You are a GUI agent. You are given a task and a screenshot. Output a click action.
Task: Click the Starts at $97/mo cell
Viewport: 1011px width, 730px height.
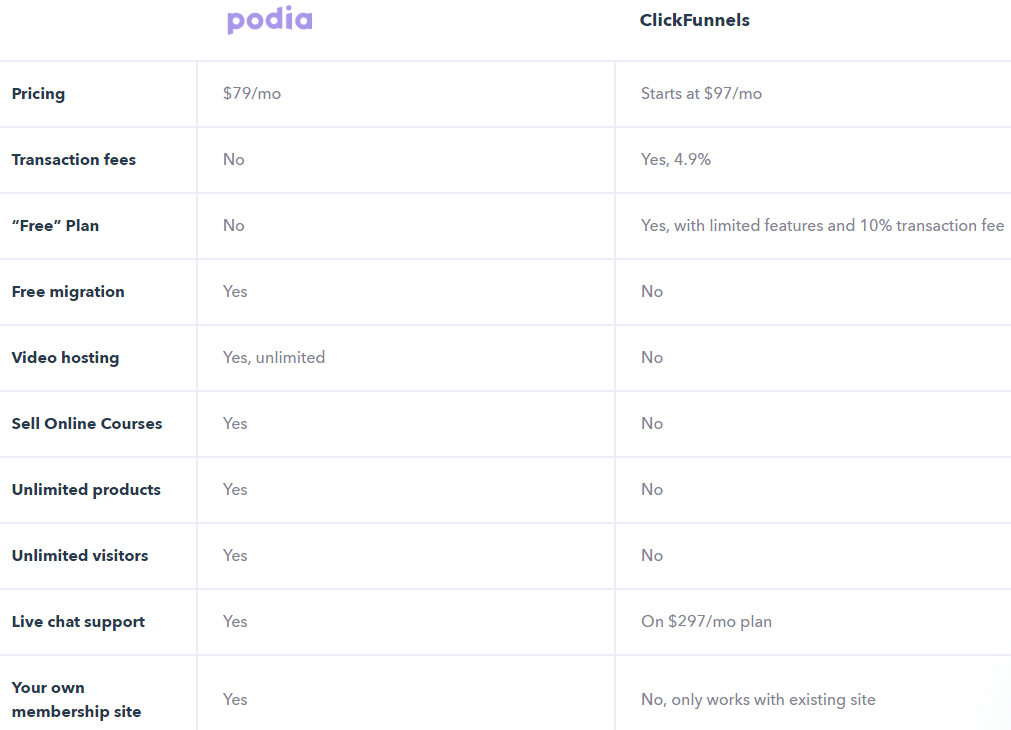[701, 94]
